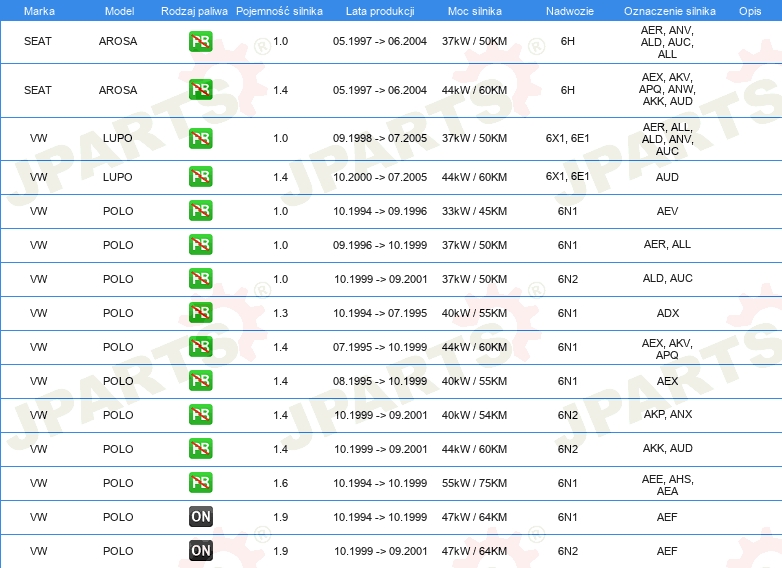Click the petrol icon in the POLO 1.3 ADX row

point(200,313)
